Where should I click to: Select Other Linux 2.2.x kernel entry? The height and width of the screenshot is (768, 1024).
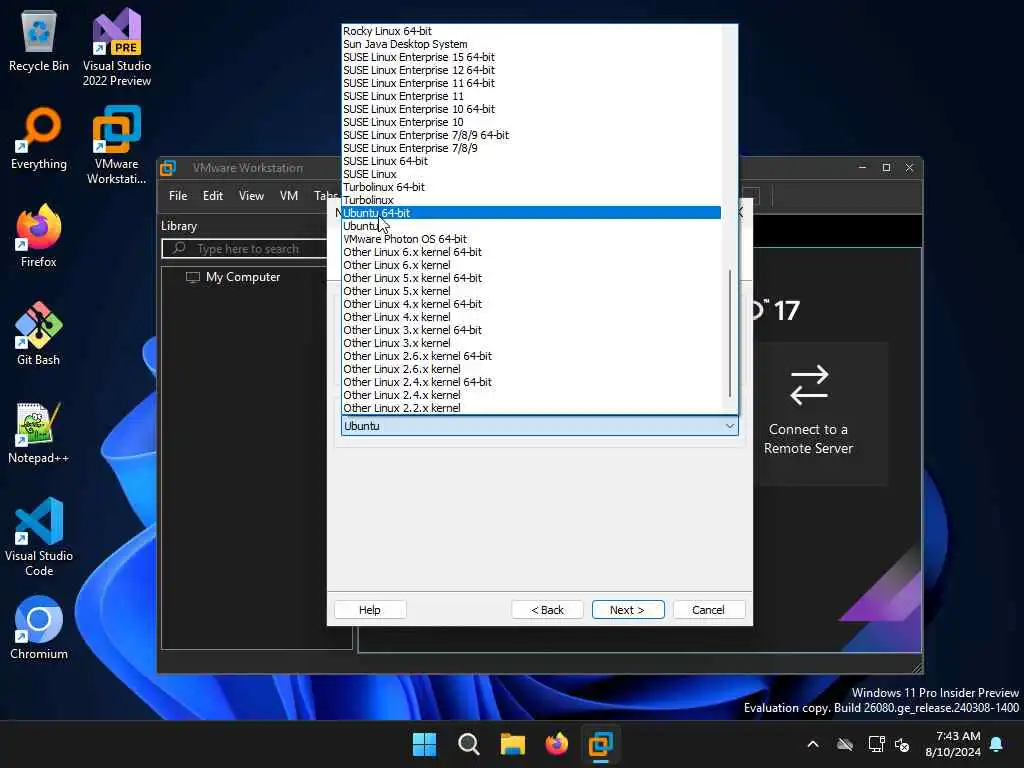pos(531,408)
